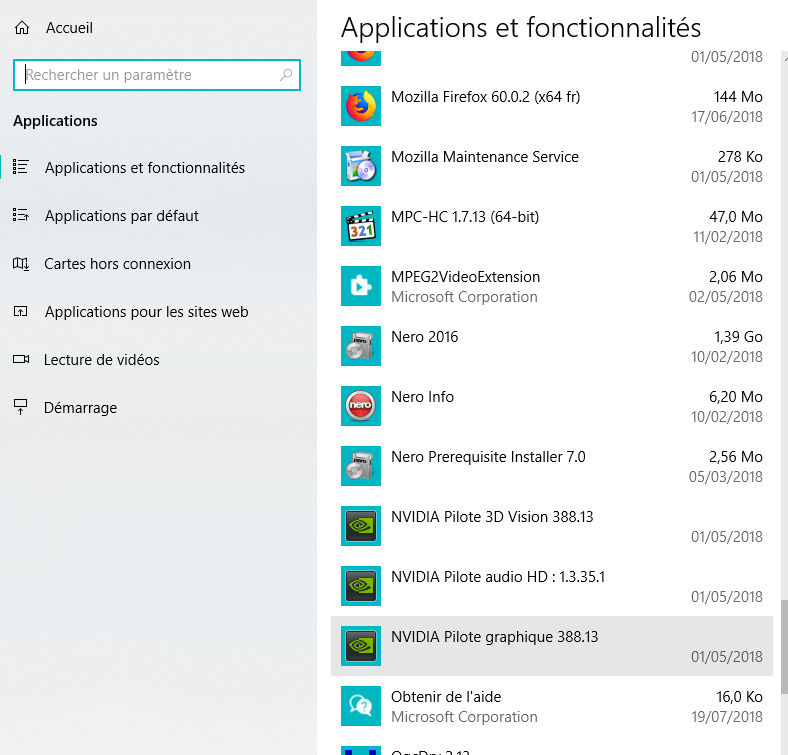Viewport: 788px width, 755px height.
Task: Click the Mozilla Firefox app icon
Action: [x=361, y=106]
